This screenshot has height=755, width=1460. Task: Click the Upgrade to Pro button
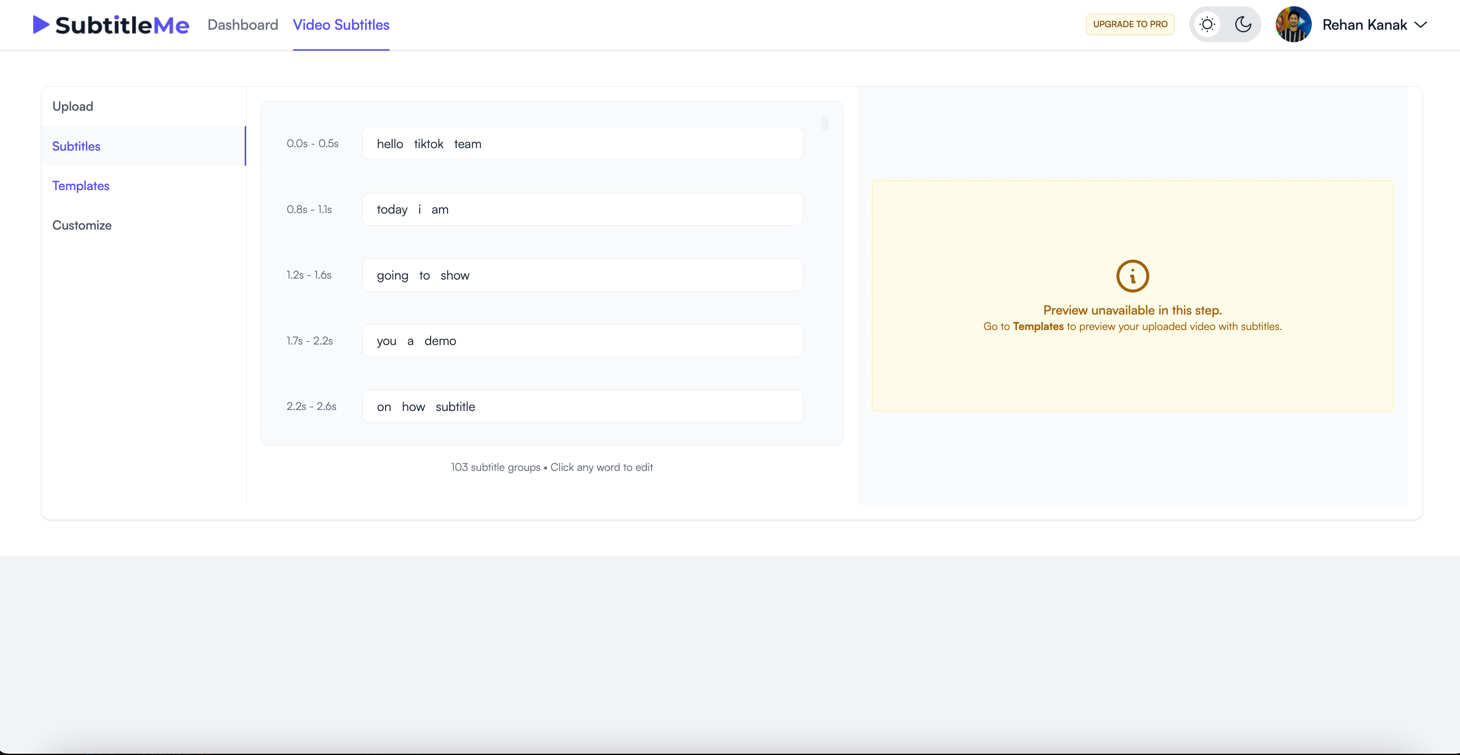coord(1130,25)
